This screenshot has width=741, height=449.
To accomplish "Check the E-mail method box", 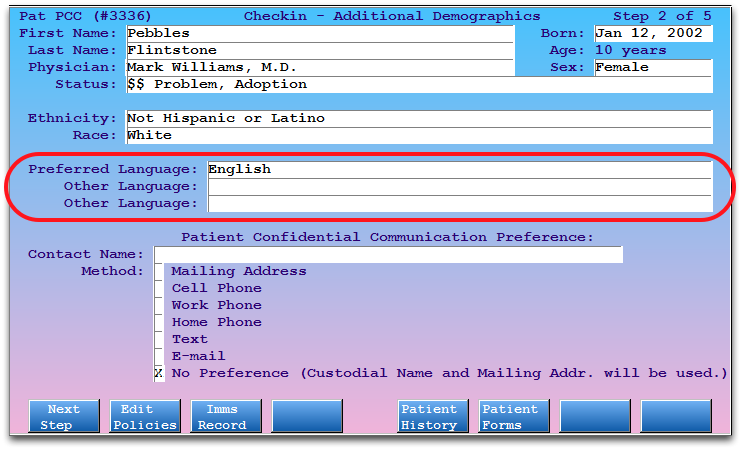I will [159, 356].
